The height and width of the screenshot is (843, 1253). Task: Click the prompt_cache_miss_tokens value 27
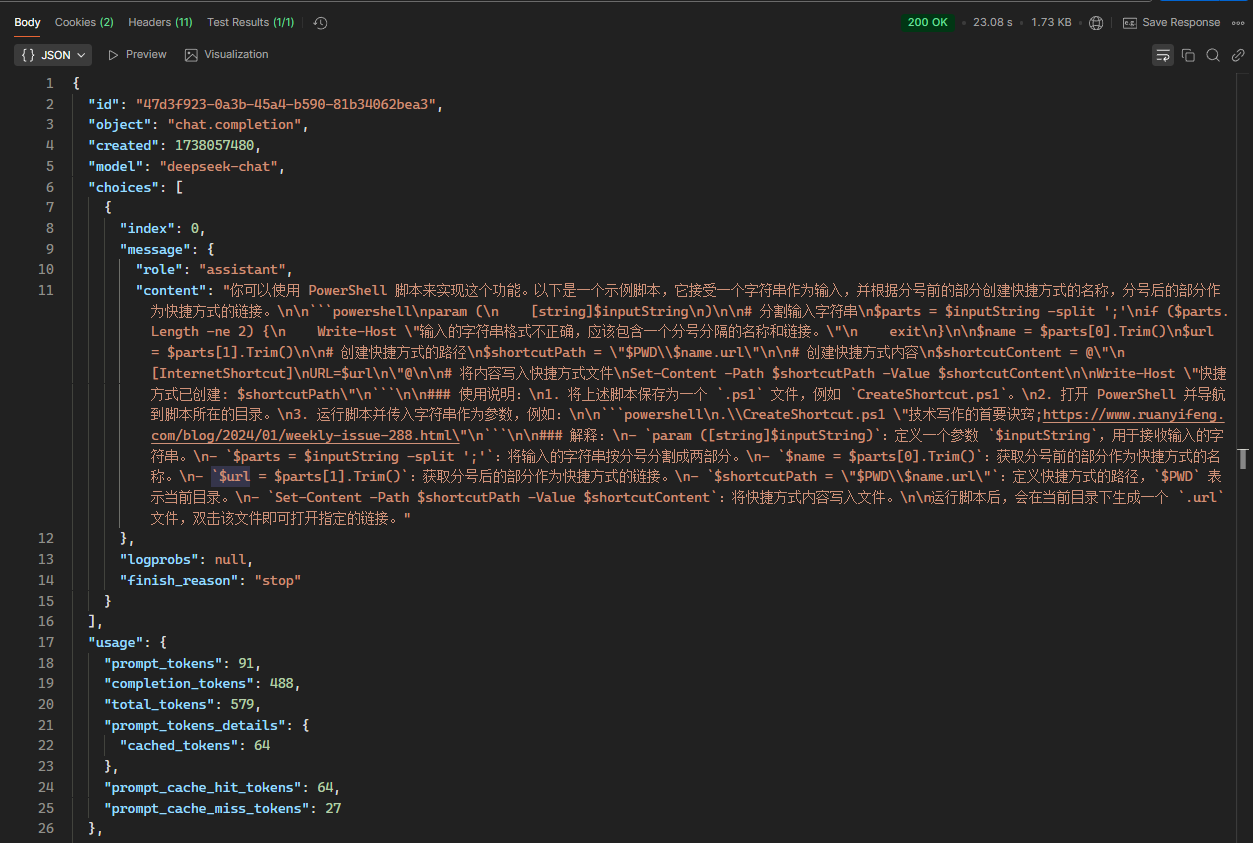click(333, 808)
